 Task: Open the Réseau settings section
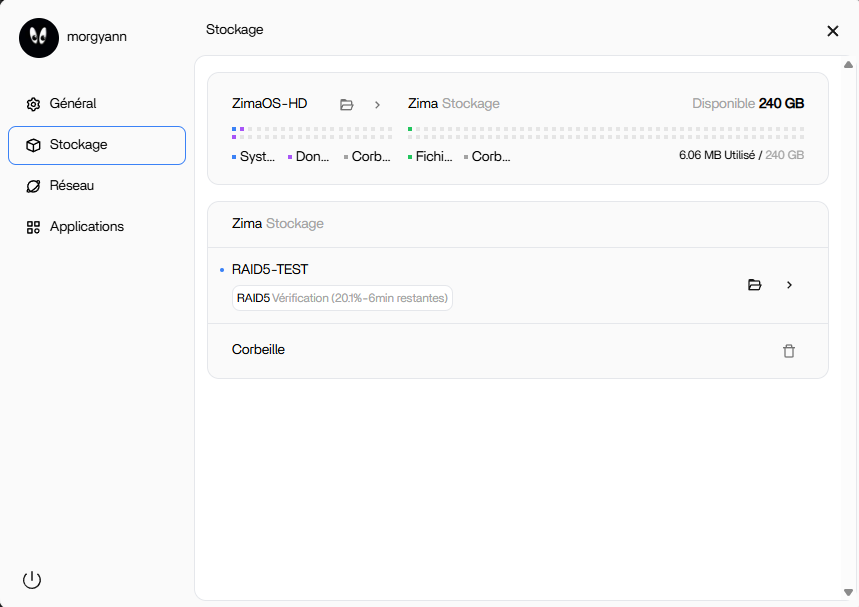(x=97, y=186)
